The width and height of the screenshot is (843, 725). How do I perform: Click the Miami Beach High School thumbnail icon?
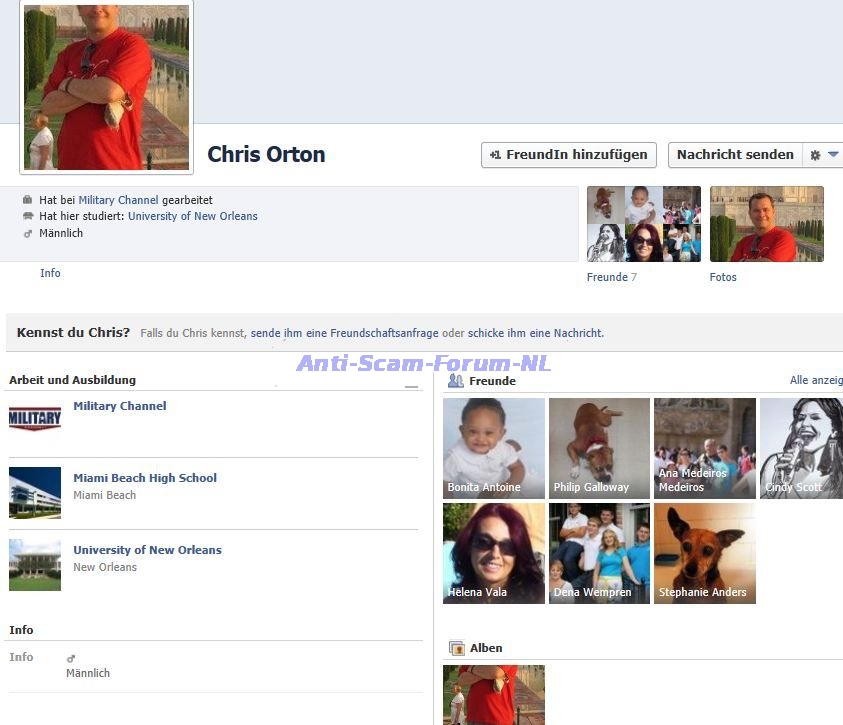[x=35, y=492]
